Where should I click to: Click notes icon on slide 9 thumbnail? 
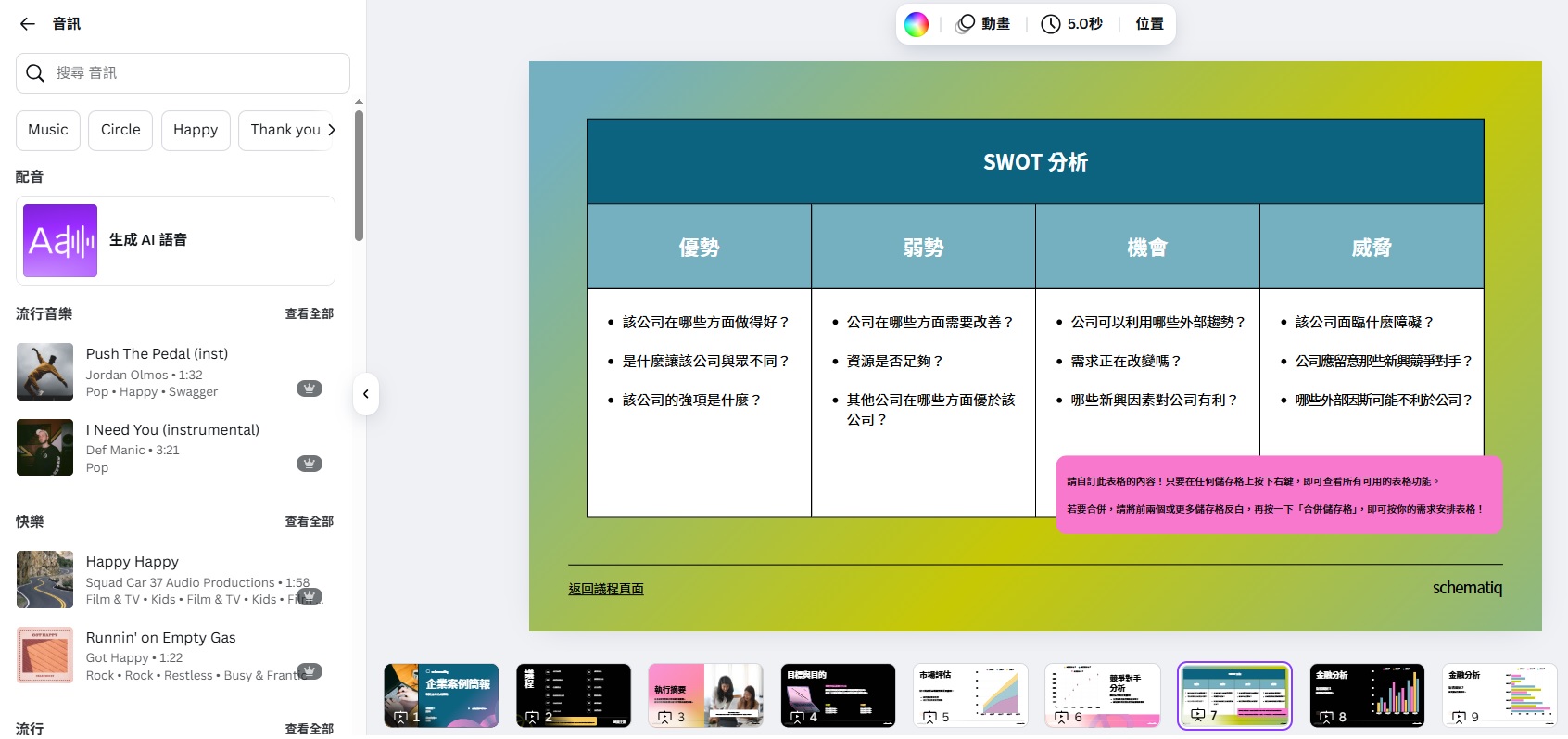[x=1459, y=717]
